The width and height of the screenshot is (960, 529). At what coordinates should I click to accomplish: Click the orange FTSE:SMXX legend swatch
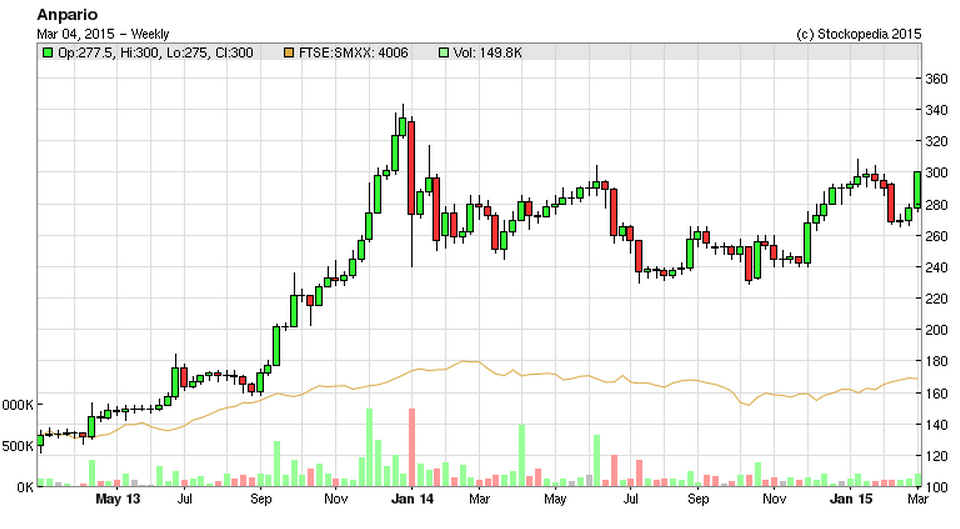pos(288,53)
